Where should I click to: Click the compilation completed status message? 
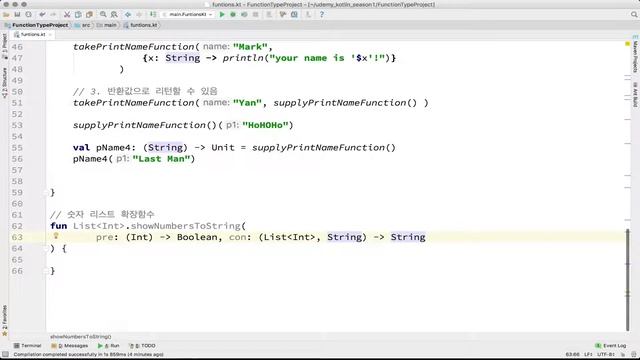pyautogui.click(x=88, y=354)
